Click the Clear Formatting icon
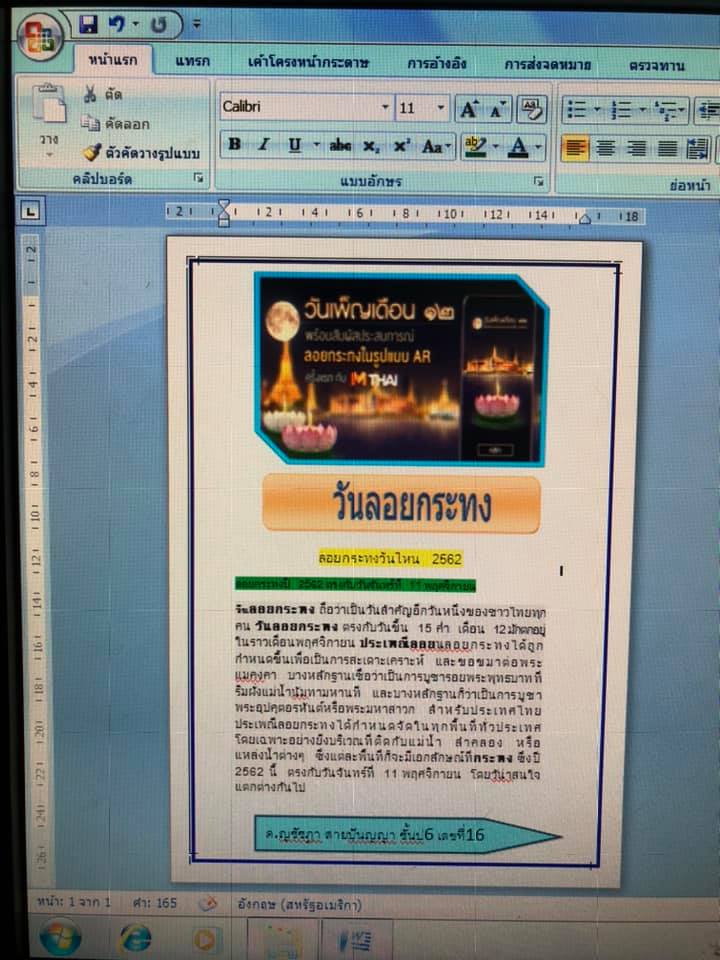The width and height of the screenshot is (720, 960). 531,108
